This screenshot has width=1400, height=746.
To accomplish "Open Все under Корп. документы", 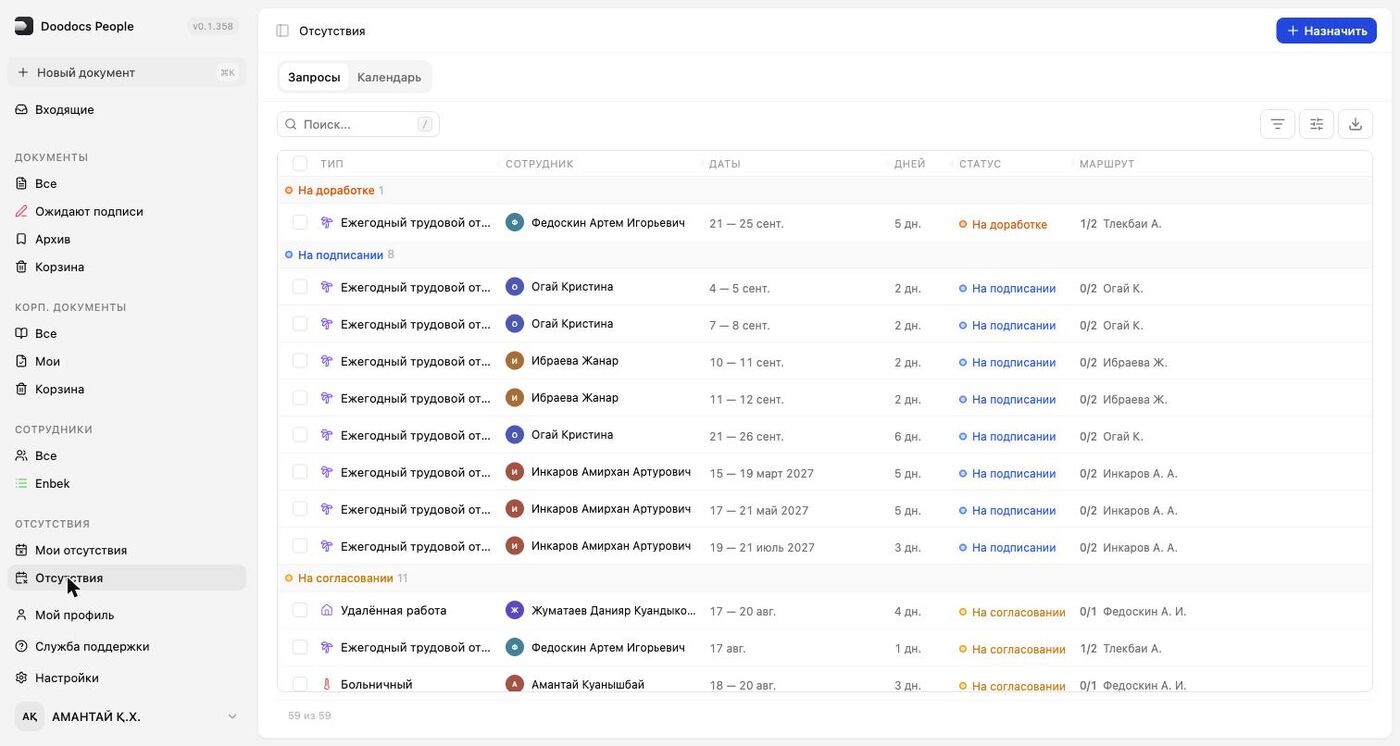I will point(126,333).
